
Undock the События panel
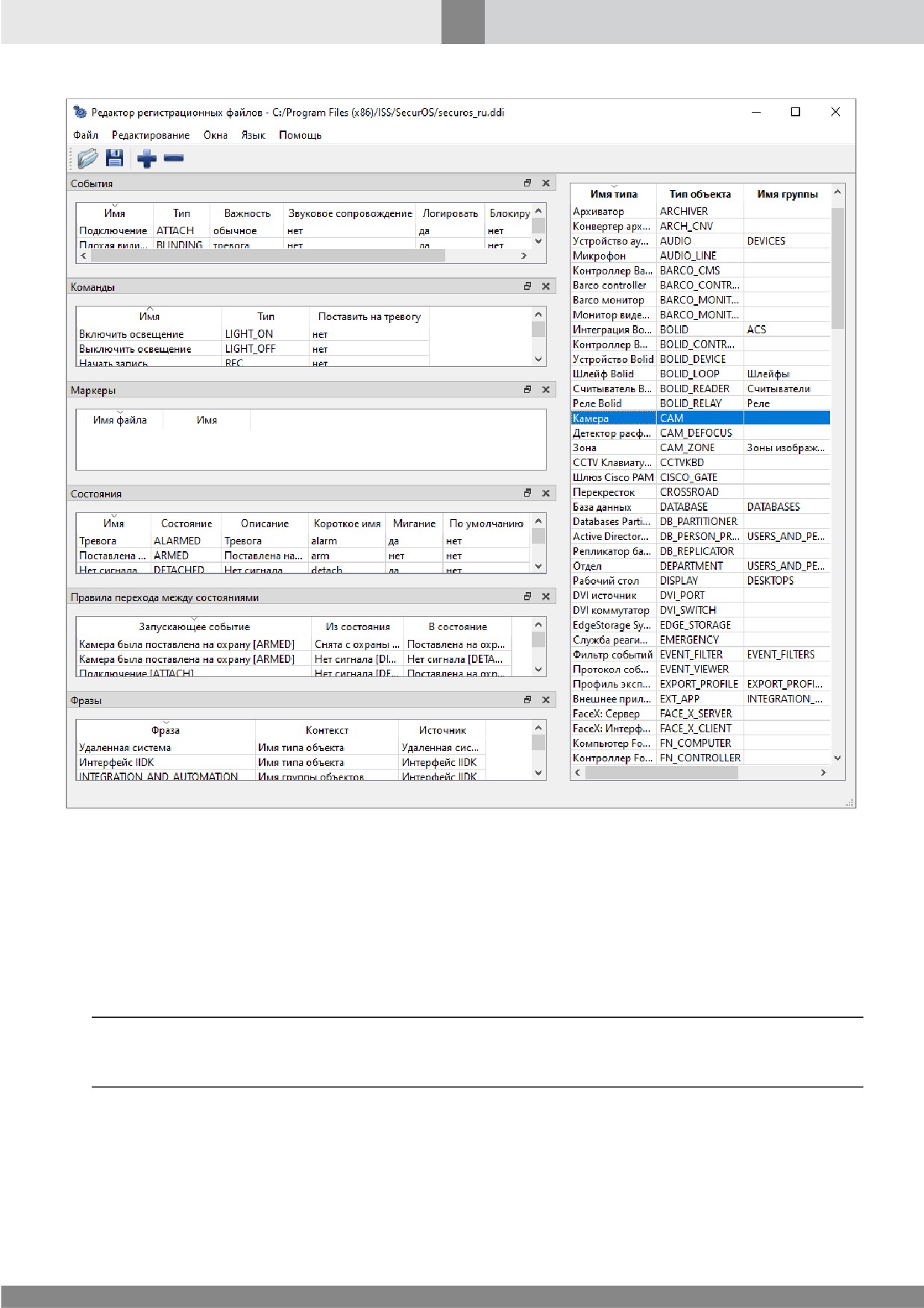pos(527,183)
